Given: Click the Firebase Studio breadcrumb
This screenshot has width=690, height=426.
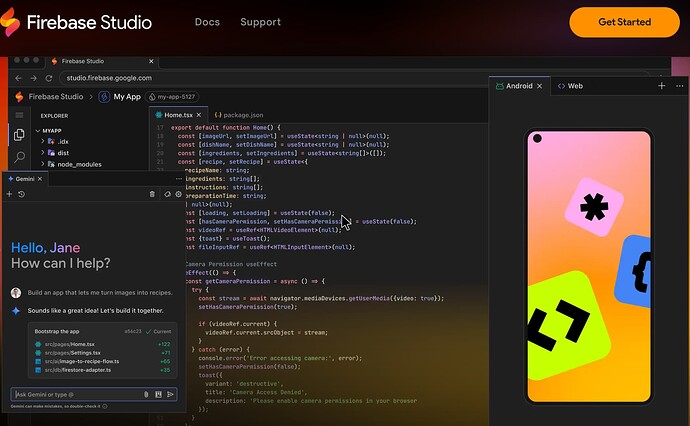Looking at the screenshot, I should 55,96.
